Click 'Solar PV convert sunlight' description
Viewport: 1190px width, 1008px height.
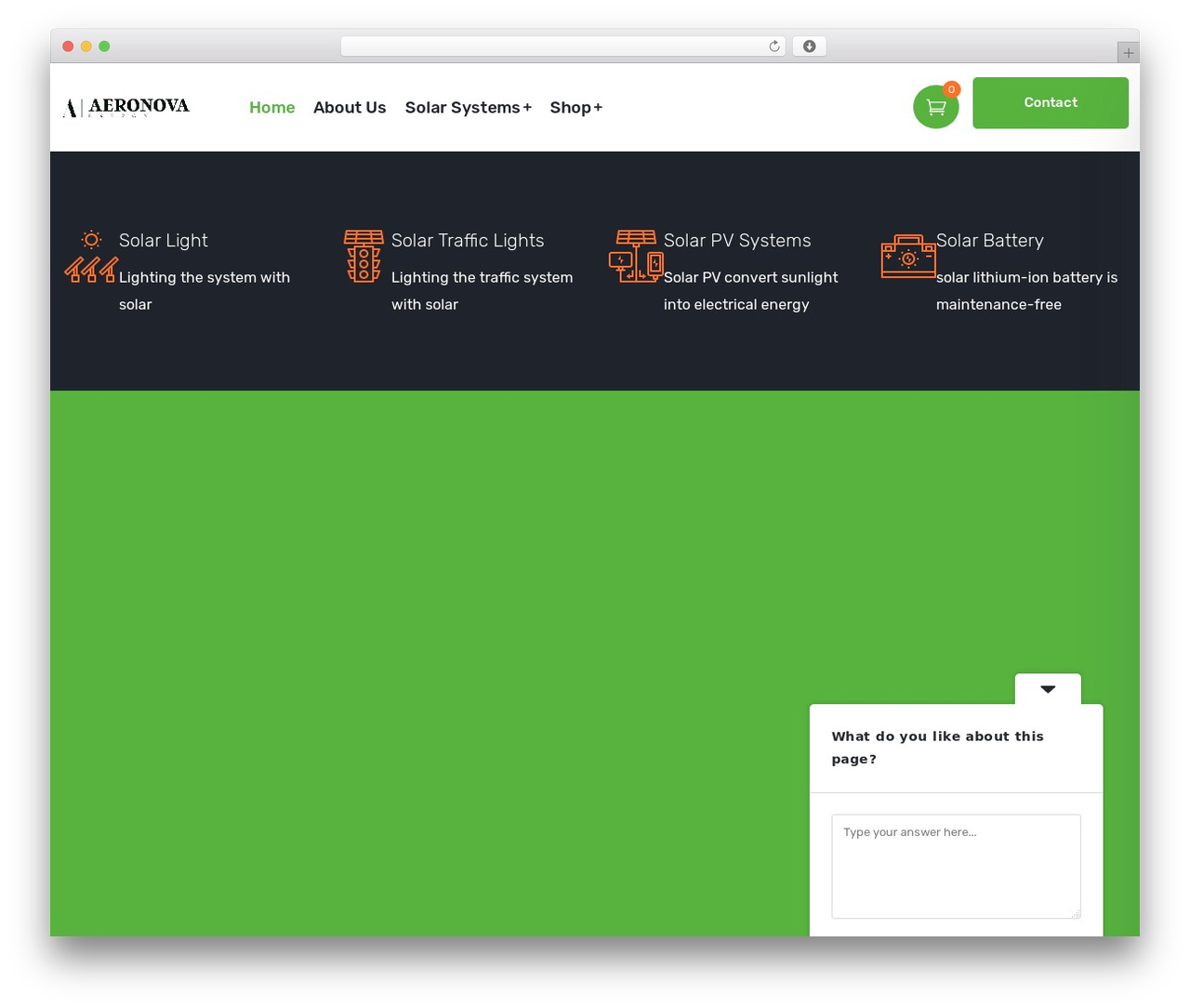click(750, 291)
